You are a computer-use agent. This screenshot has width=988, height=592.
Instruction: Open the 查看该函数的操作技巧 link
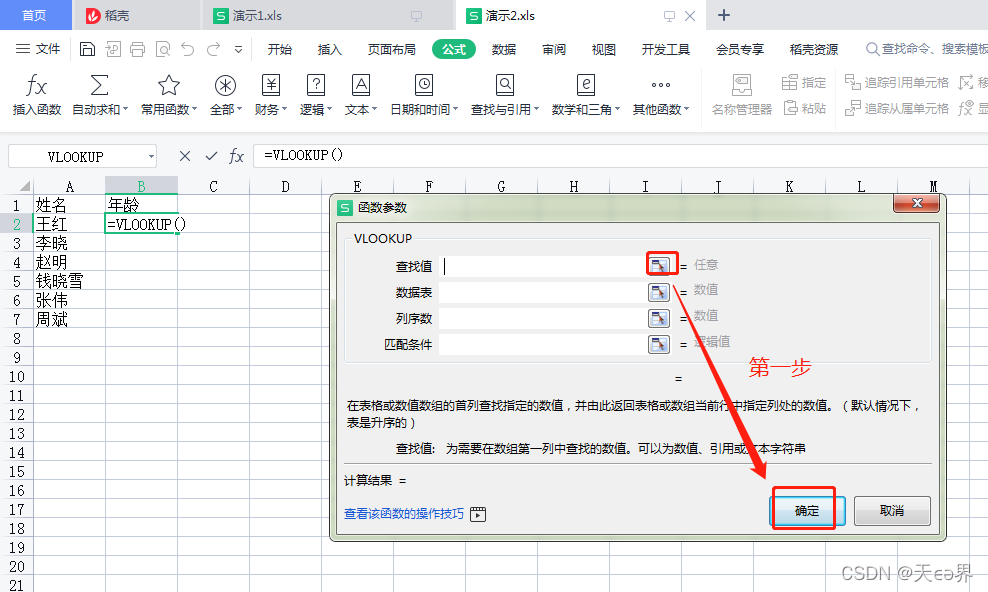(404, 514)
